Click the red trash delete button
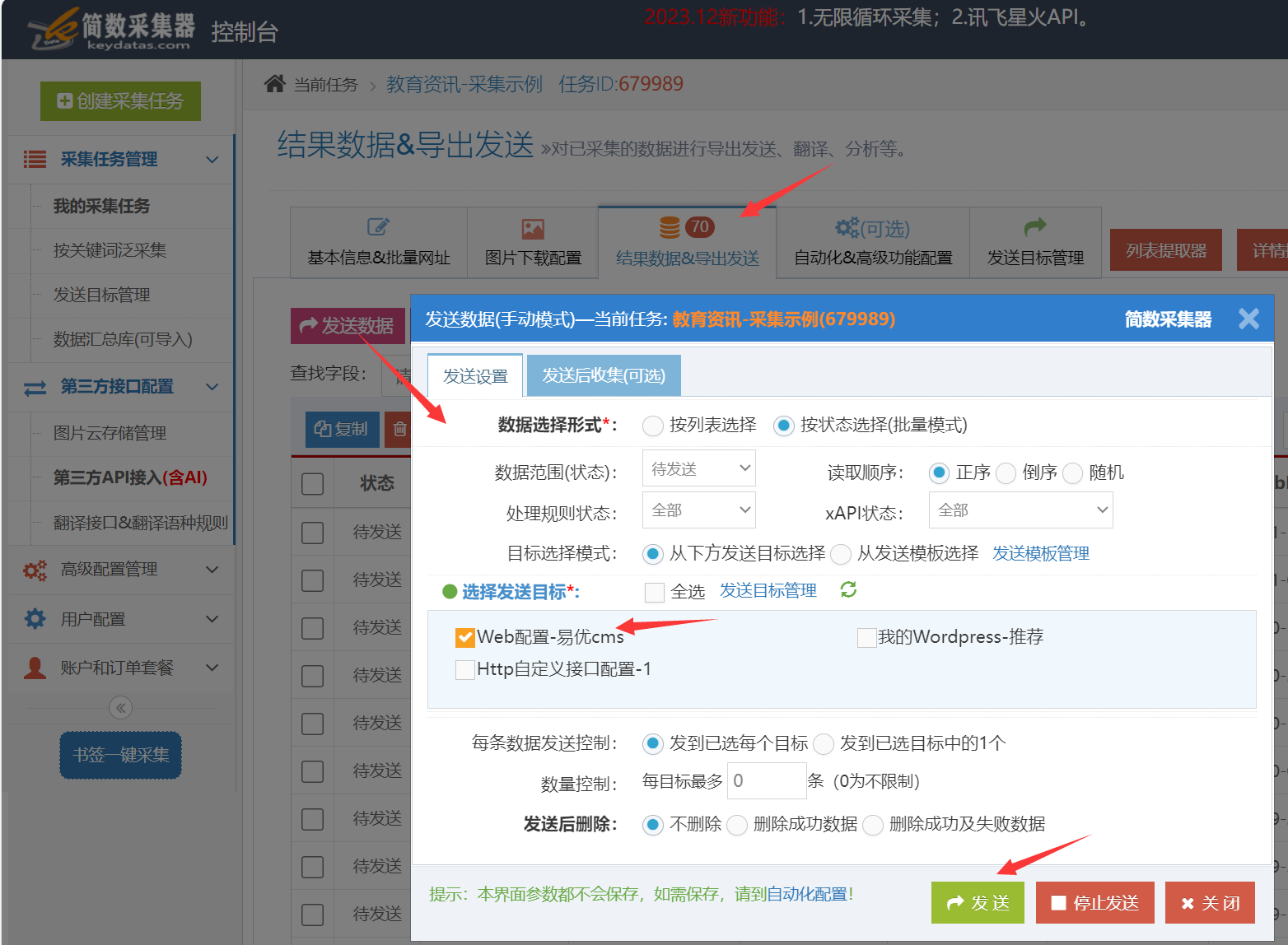Viewport: 1288px width, 945px height. pyautogui.click(x=399, y=429)
